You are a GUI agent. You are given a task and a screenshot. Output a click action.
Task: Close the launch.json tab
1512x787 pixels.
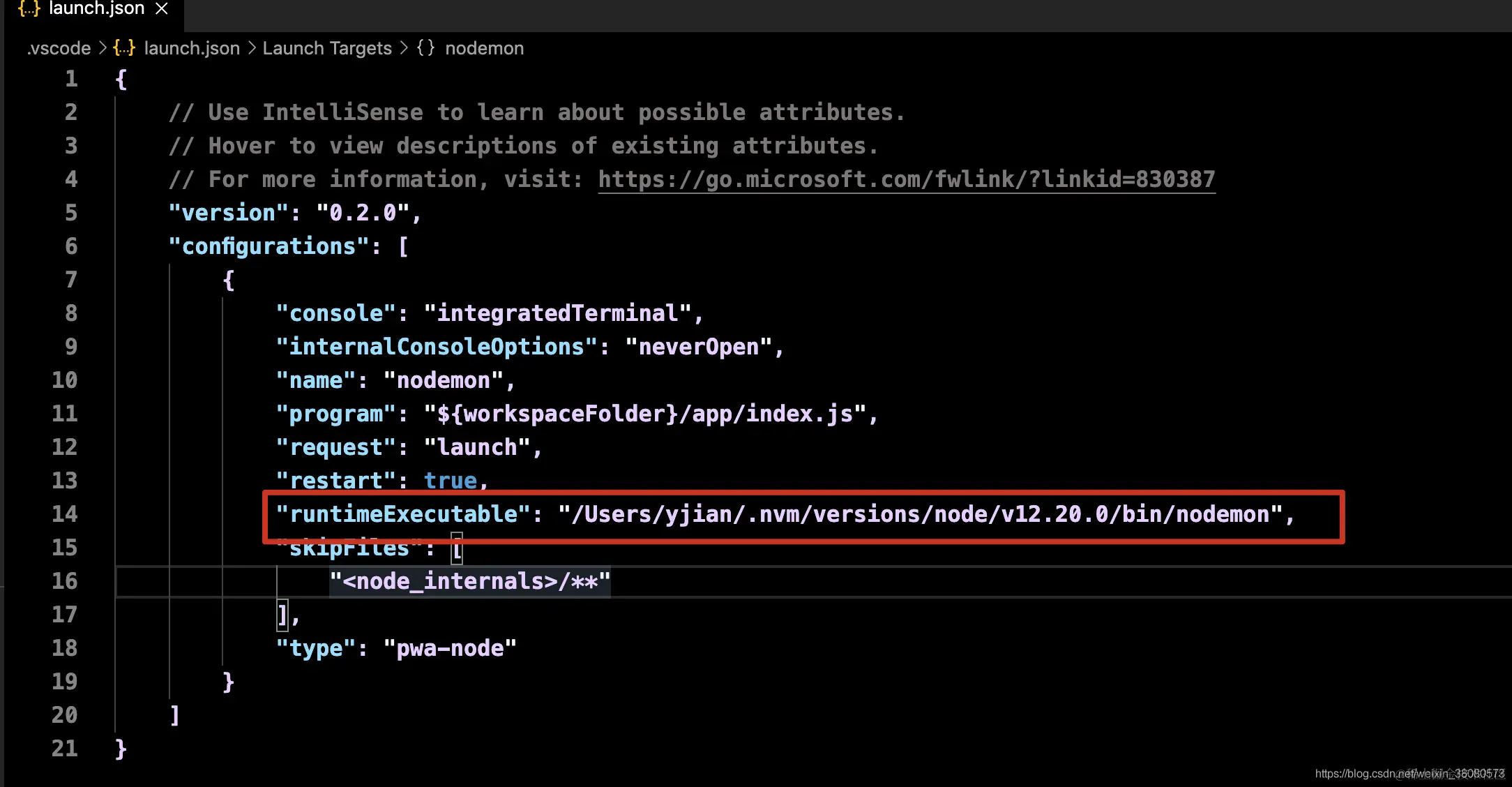click(162, 8)
